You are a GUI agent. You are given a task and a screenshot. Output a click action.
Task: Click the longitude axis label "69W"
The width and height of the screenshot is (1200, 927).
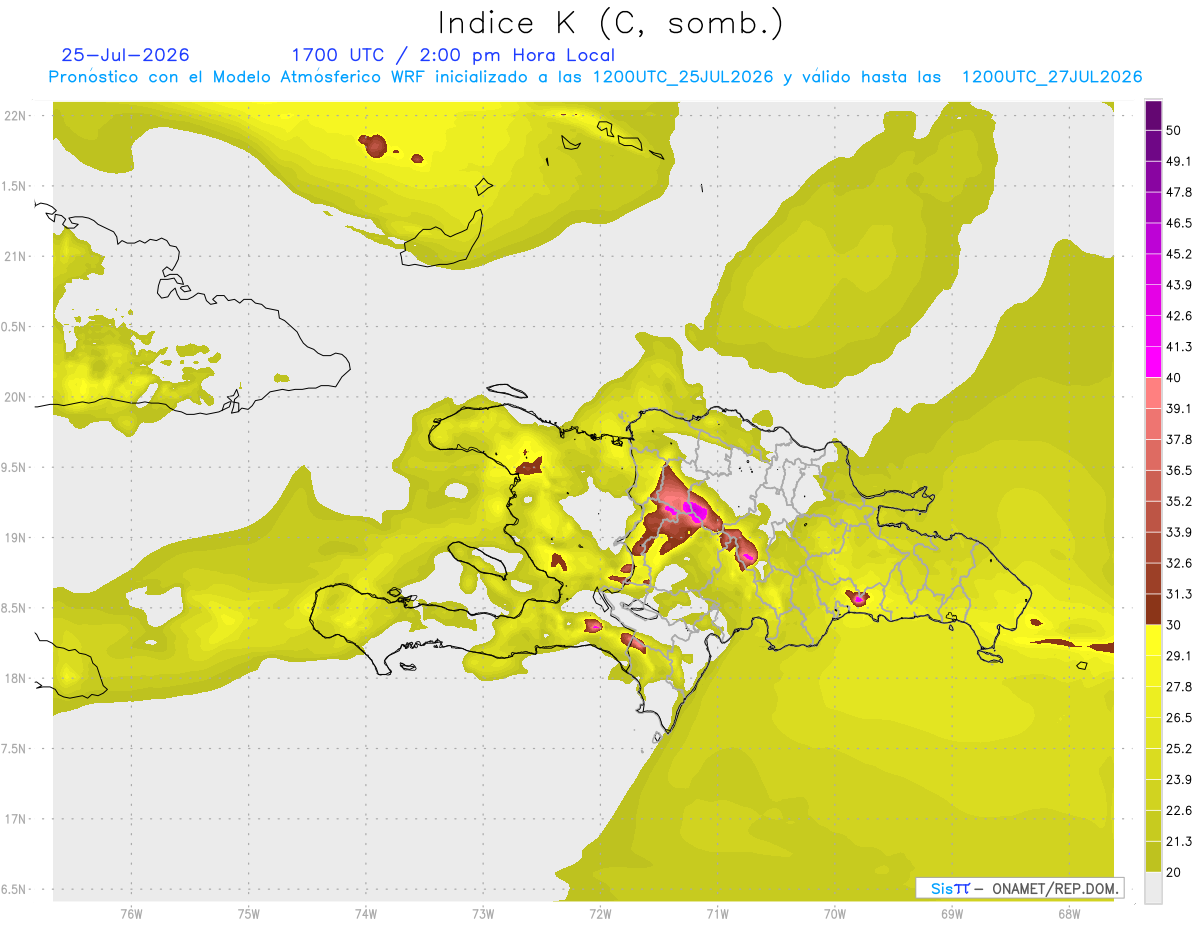coord(951,914)
